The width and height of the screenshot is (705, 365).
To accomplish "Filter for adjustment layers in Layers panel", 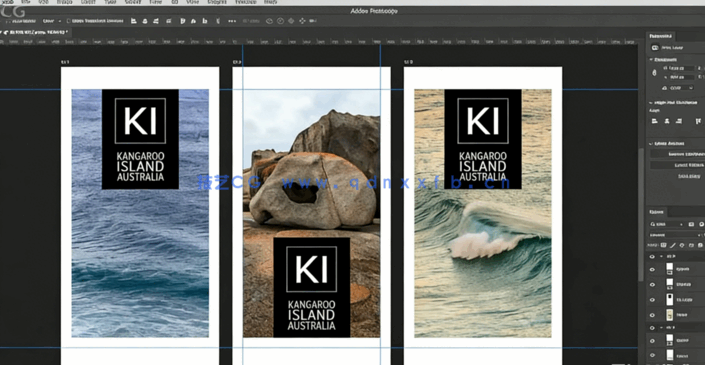I will 701,224.
